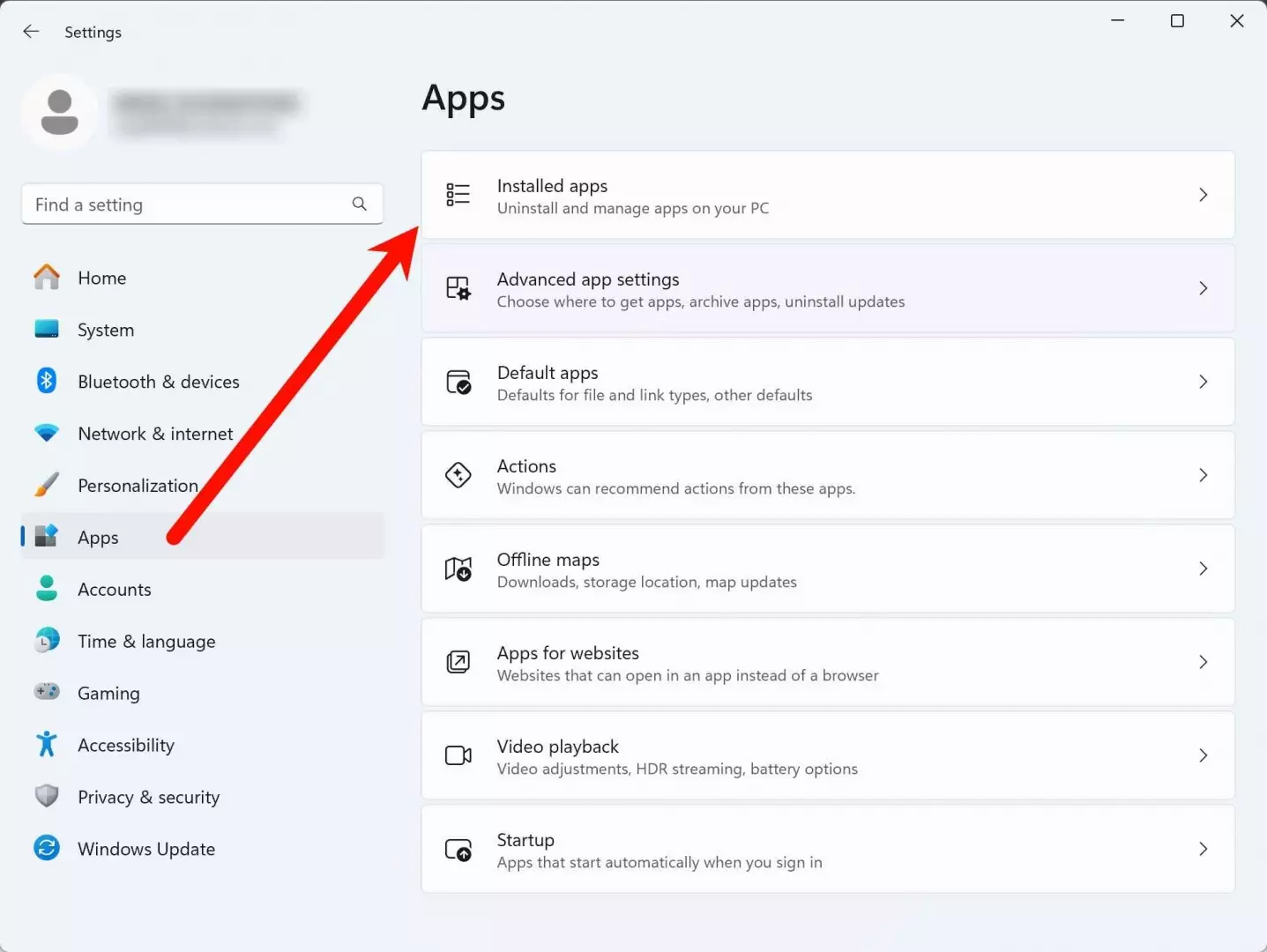
Task: Open Offline maps page
Action: click(x=828, y=569)
